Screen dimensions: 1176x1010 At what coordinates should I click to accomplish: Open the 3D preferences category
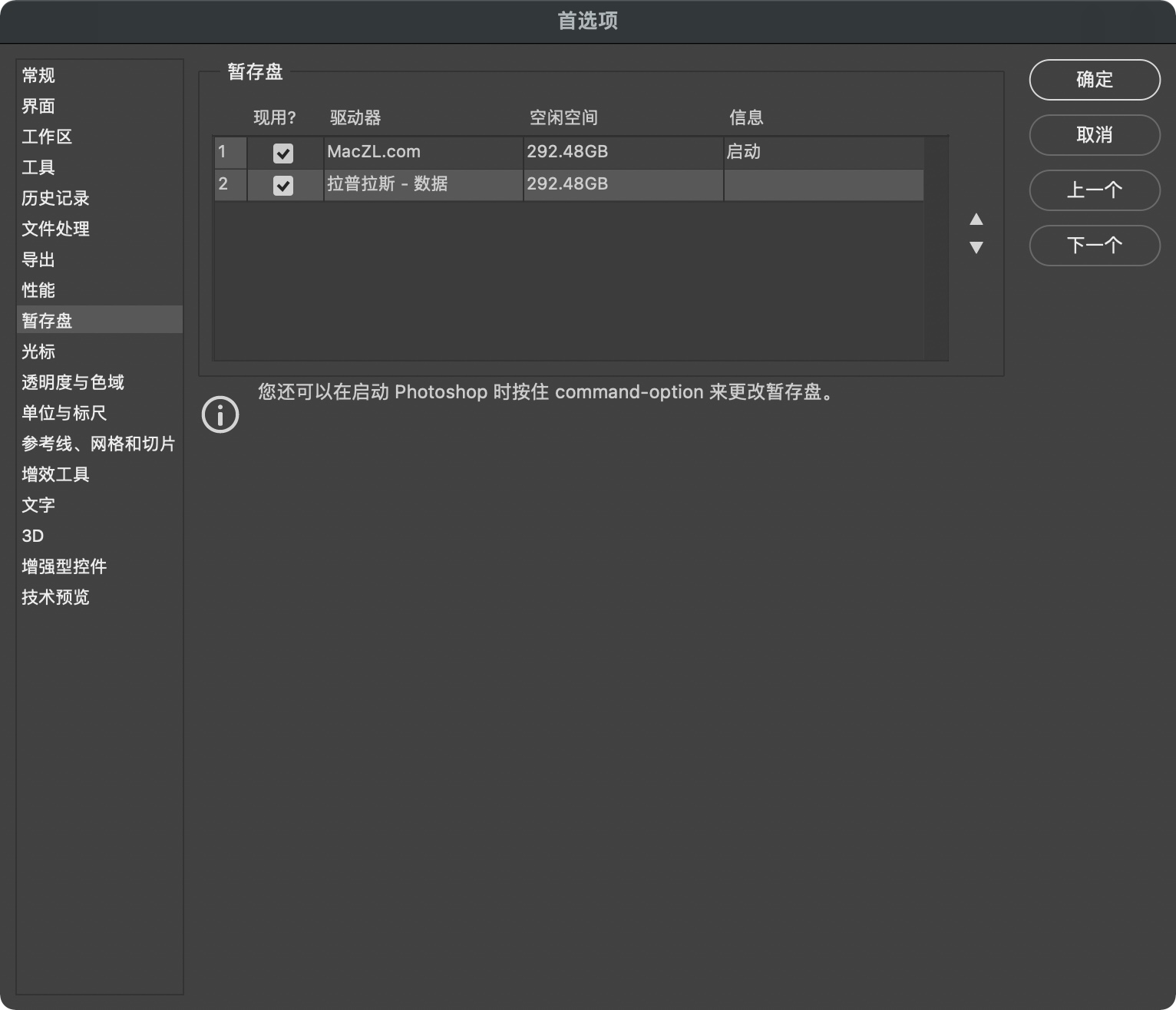pos(33,536)
